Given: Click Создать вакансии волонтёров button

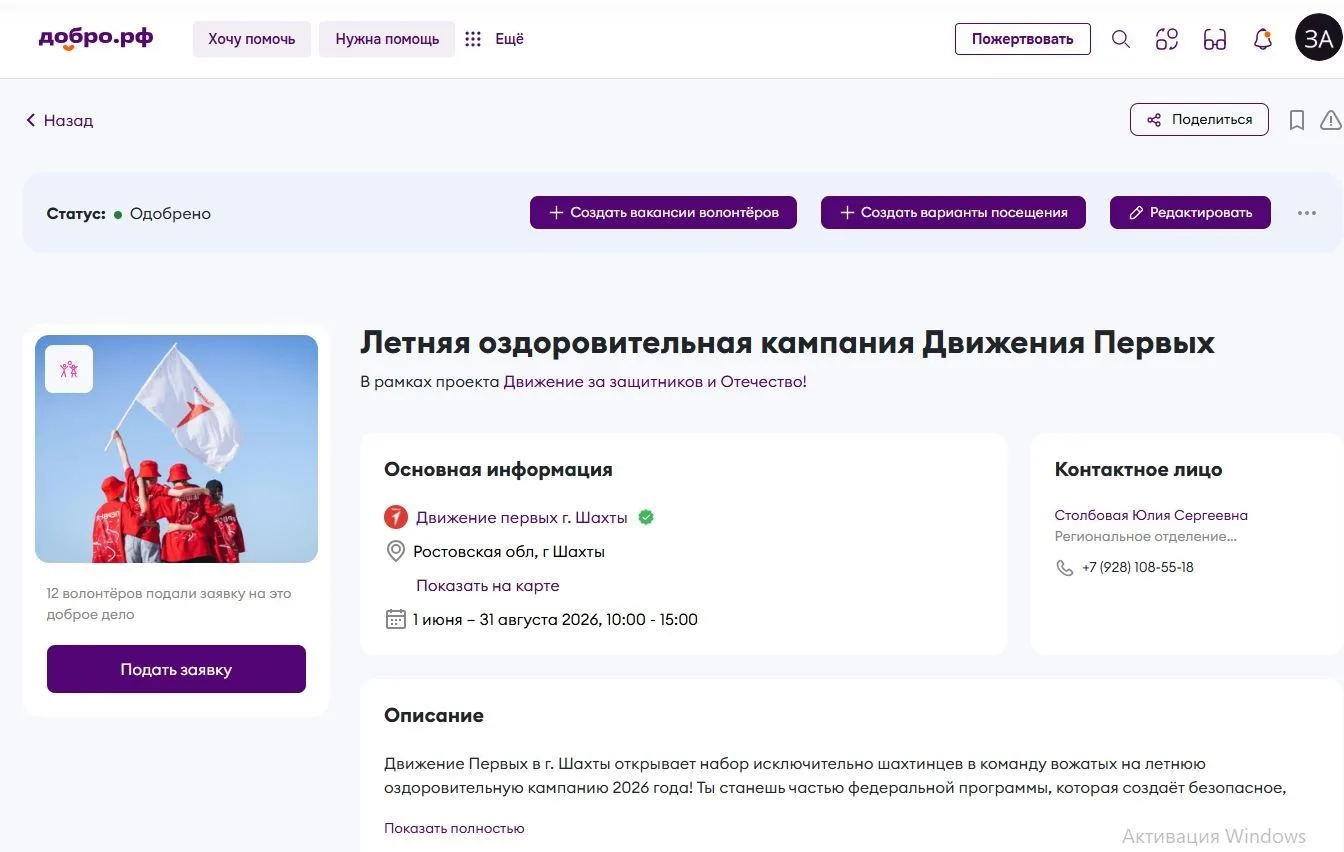Looking at the screenshot, I should point(663,212).
